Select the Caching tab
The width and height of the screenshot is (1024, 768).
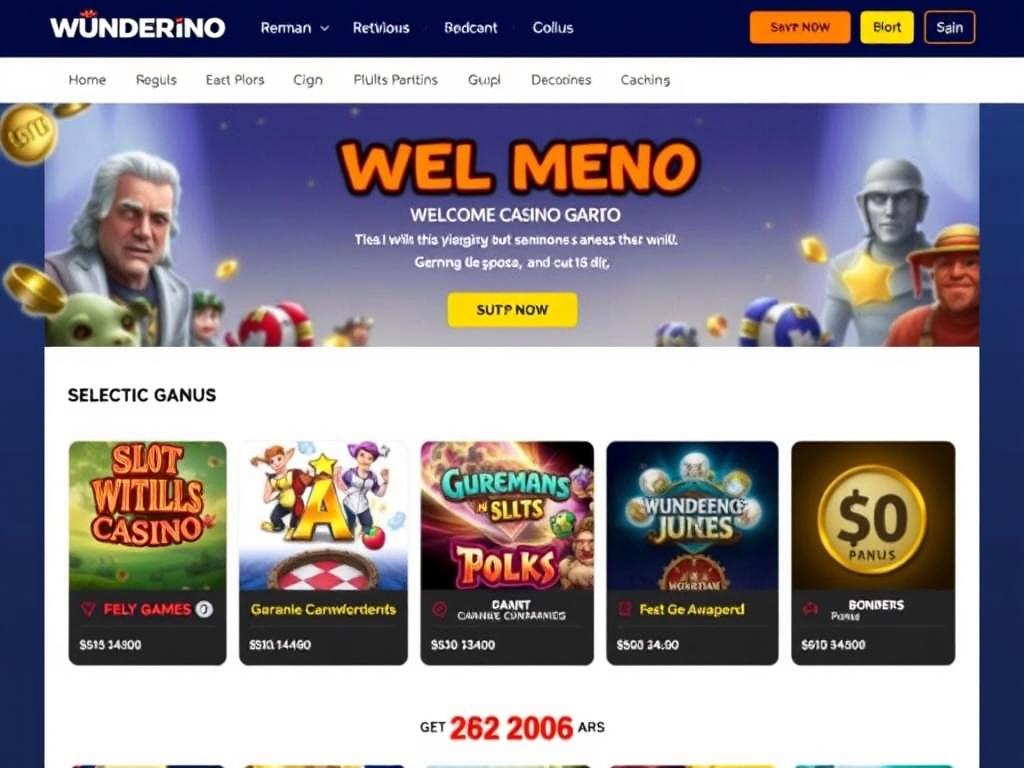pos(645,80)
